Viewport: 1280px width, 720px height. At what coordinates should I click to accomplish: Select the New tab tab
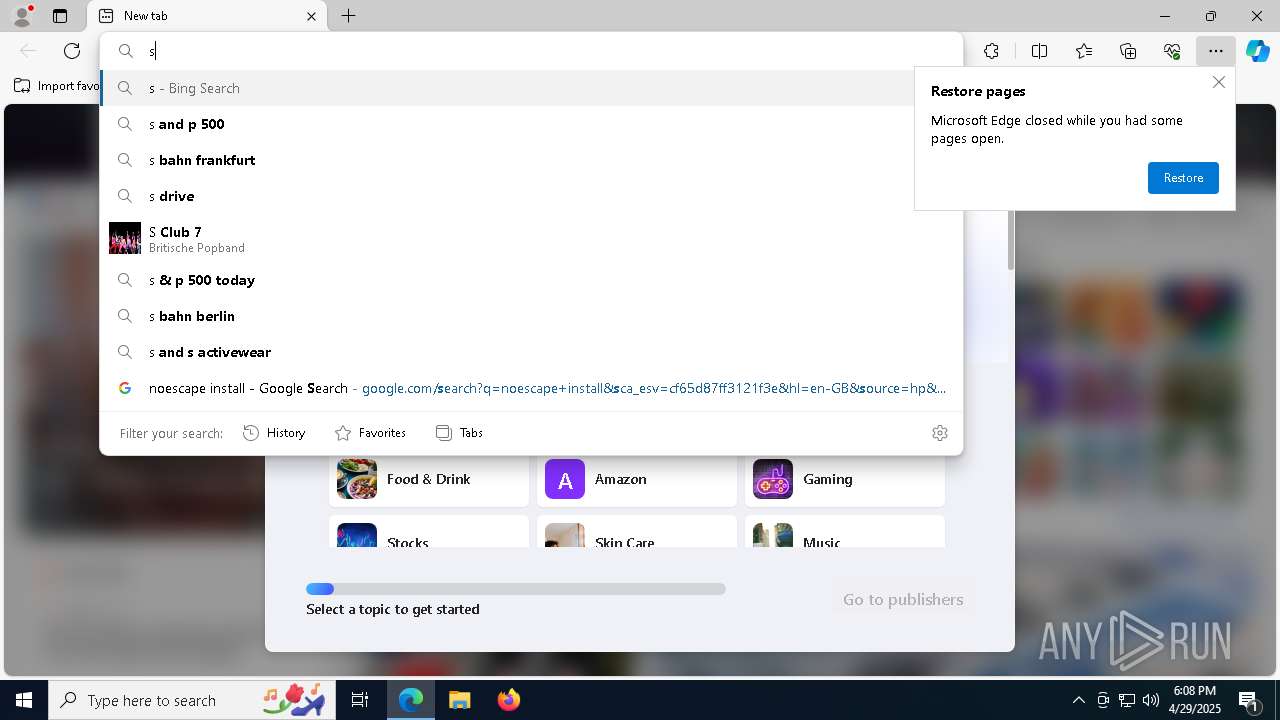point(208,16)
